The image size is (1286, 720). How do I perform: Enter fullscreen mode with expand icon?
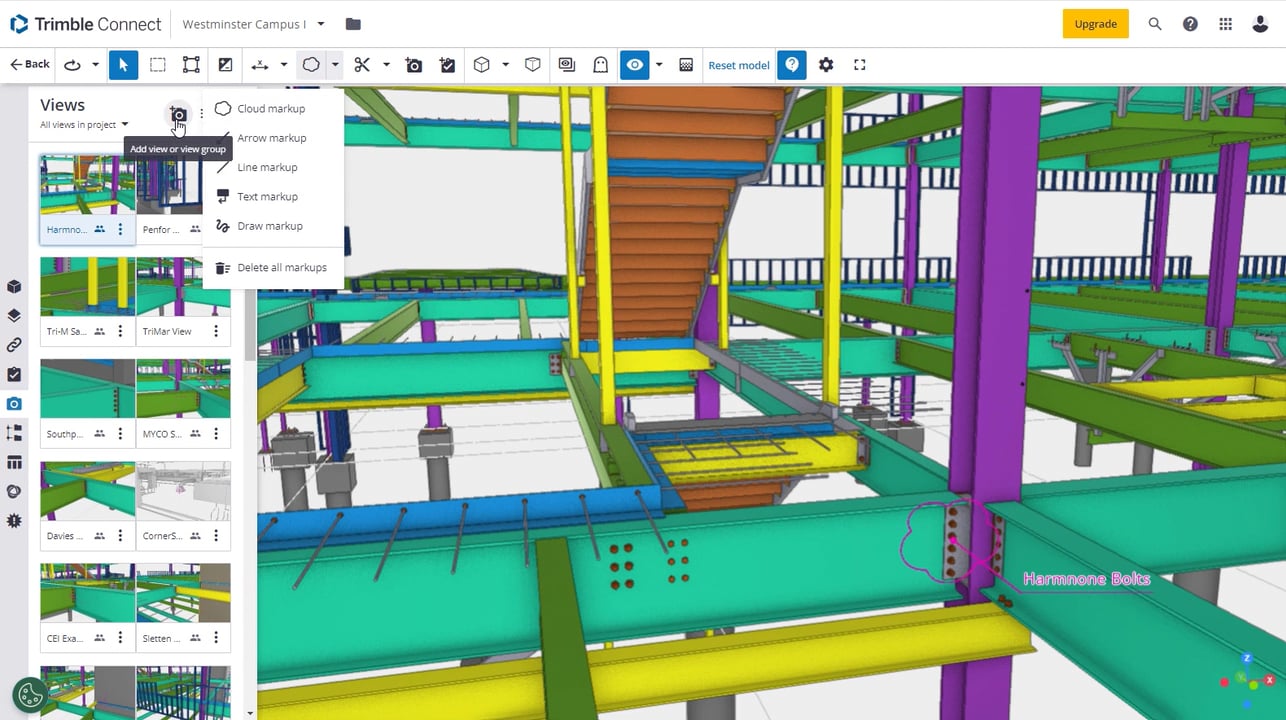860,65
